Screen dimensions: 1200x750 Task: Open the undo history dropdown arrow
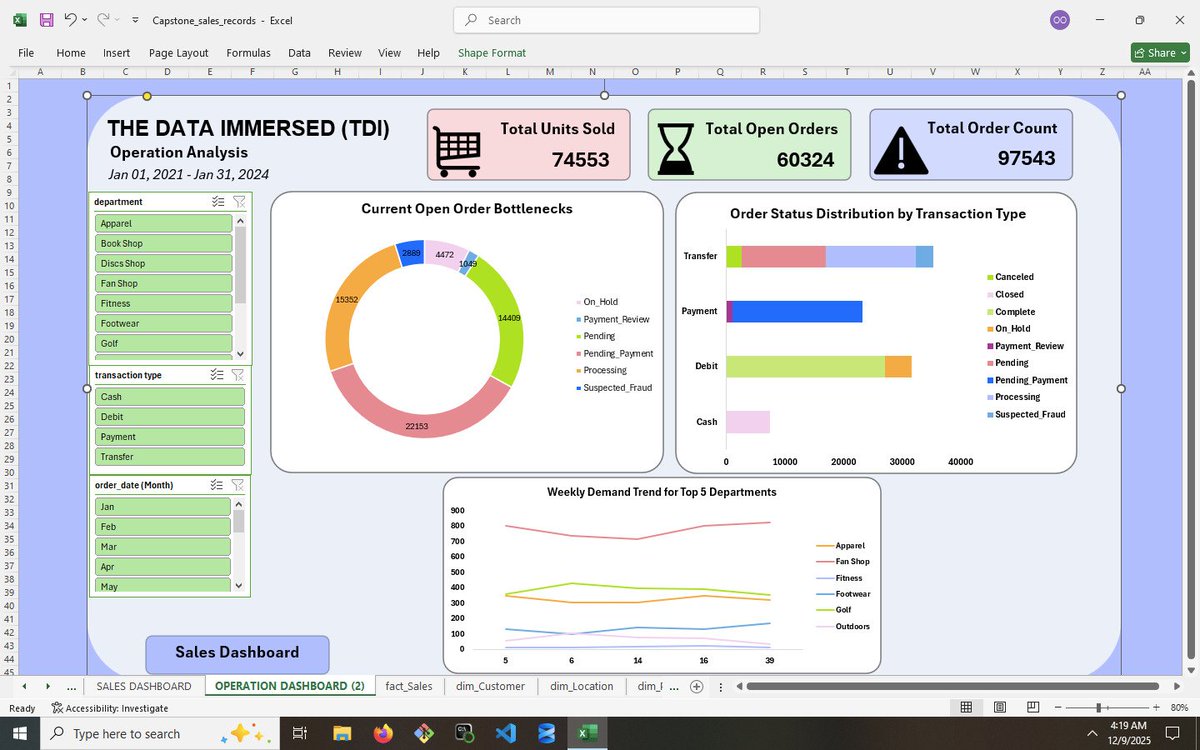[x=85, y=19]
